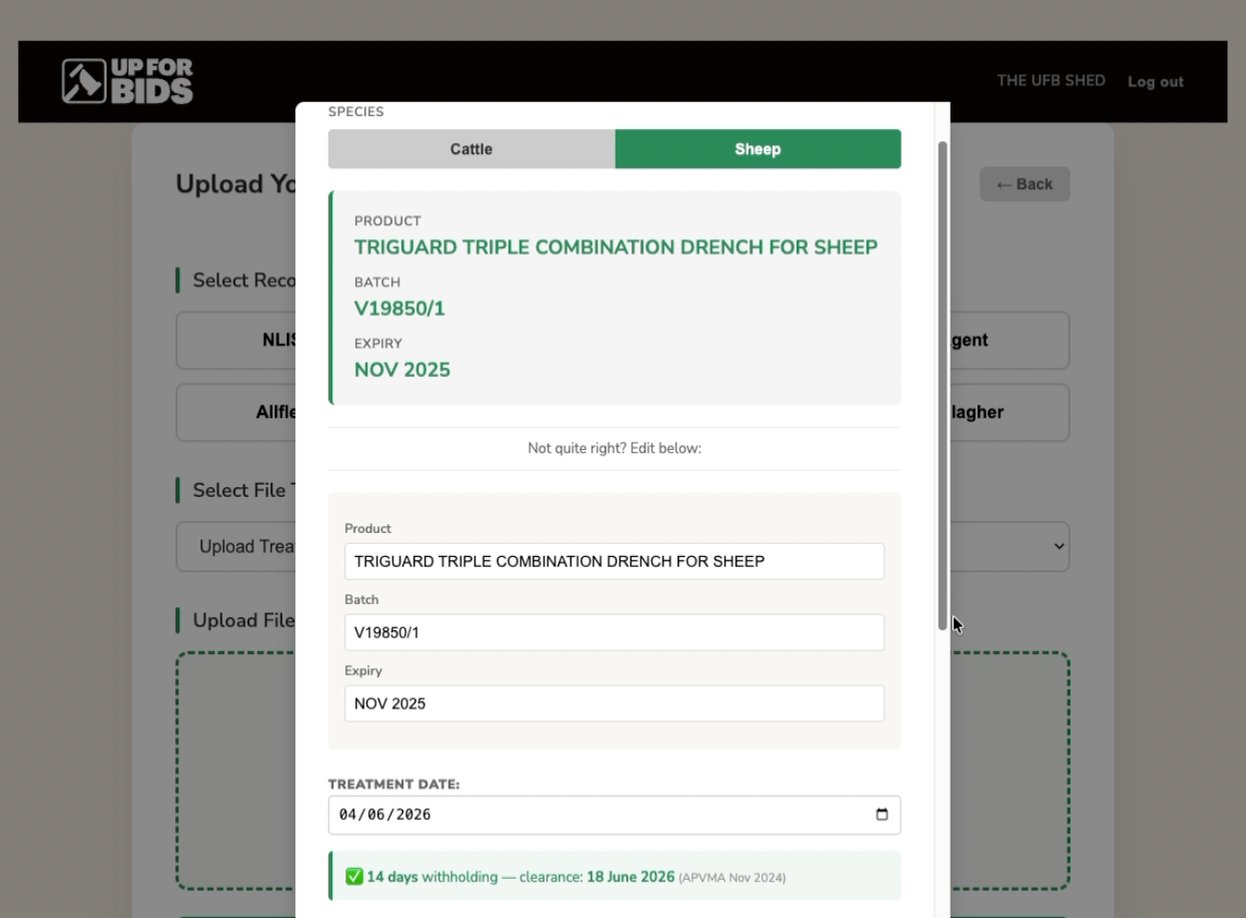Click the Log out link
This screenshot has height=918, width=1246.
(x=1155, y=82)
